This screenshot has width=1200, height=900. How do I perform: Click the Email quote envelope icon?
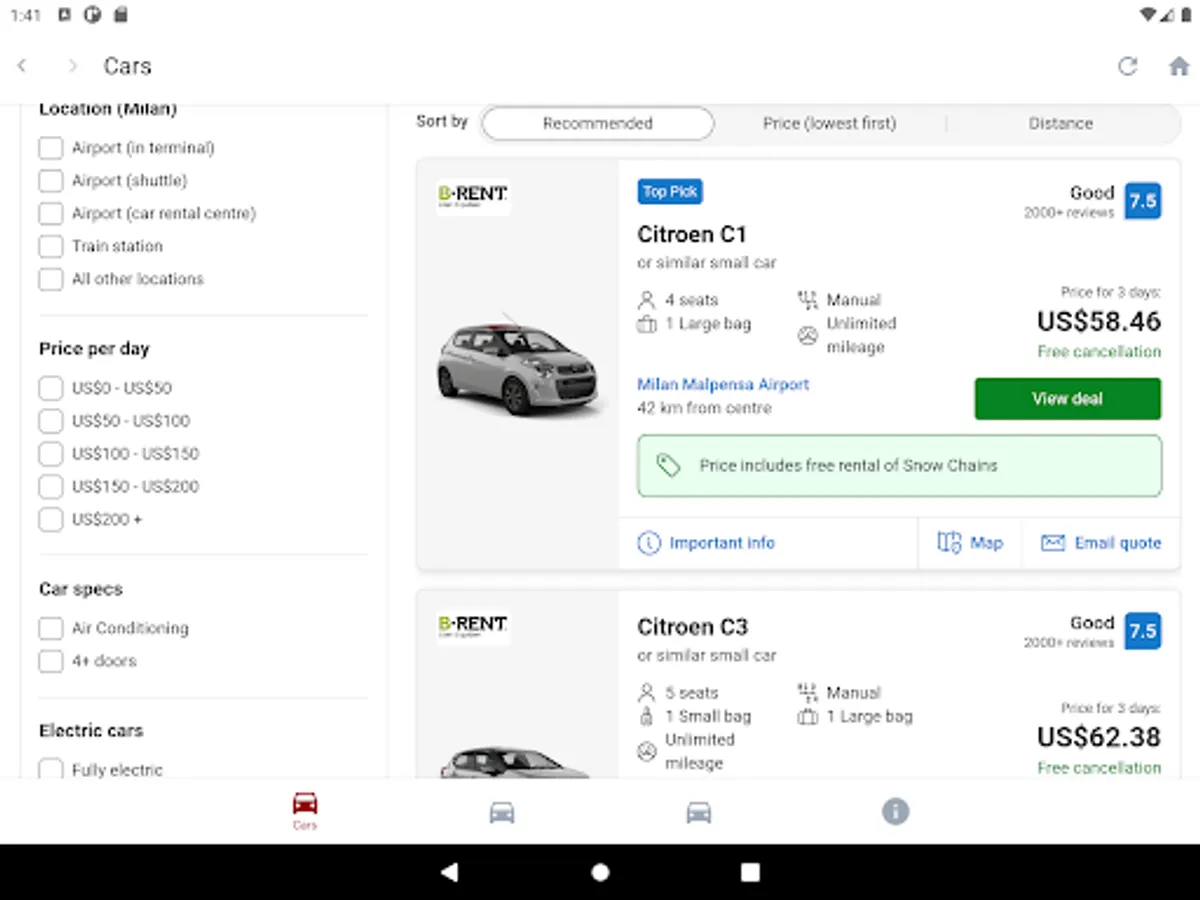pyautogui.click(x=1052, y=543)
